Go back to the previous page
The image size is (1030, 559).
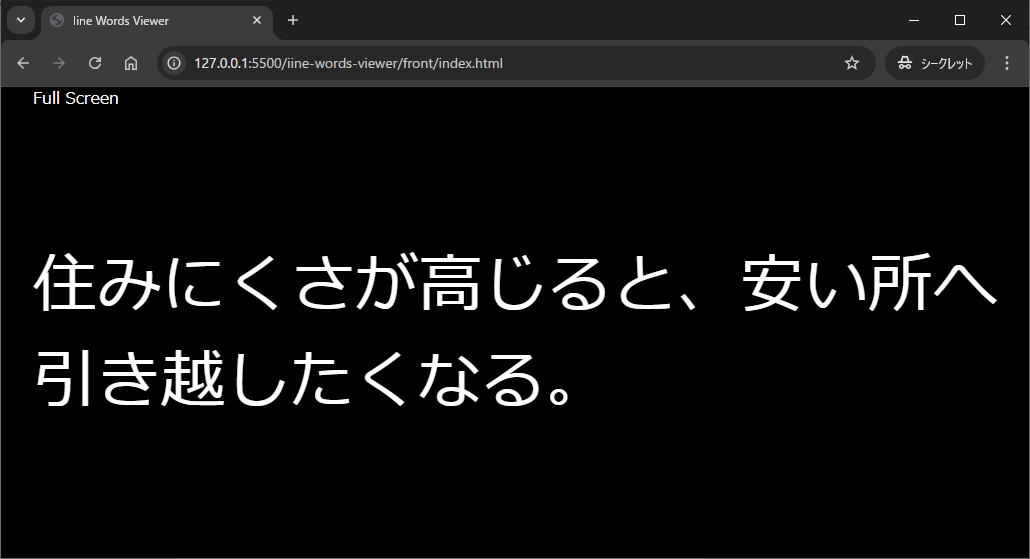(23, 63)
